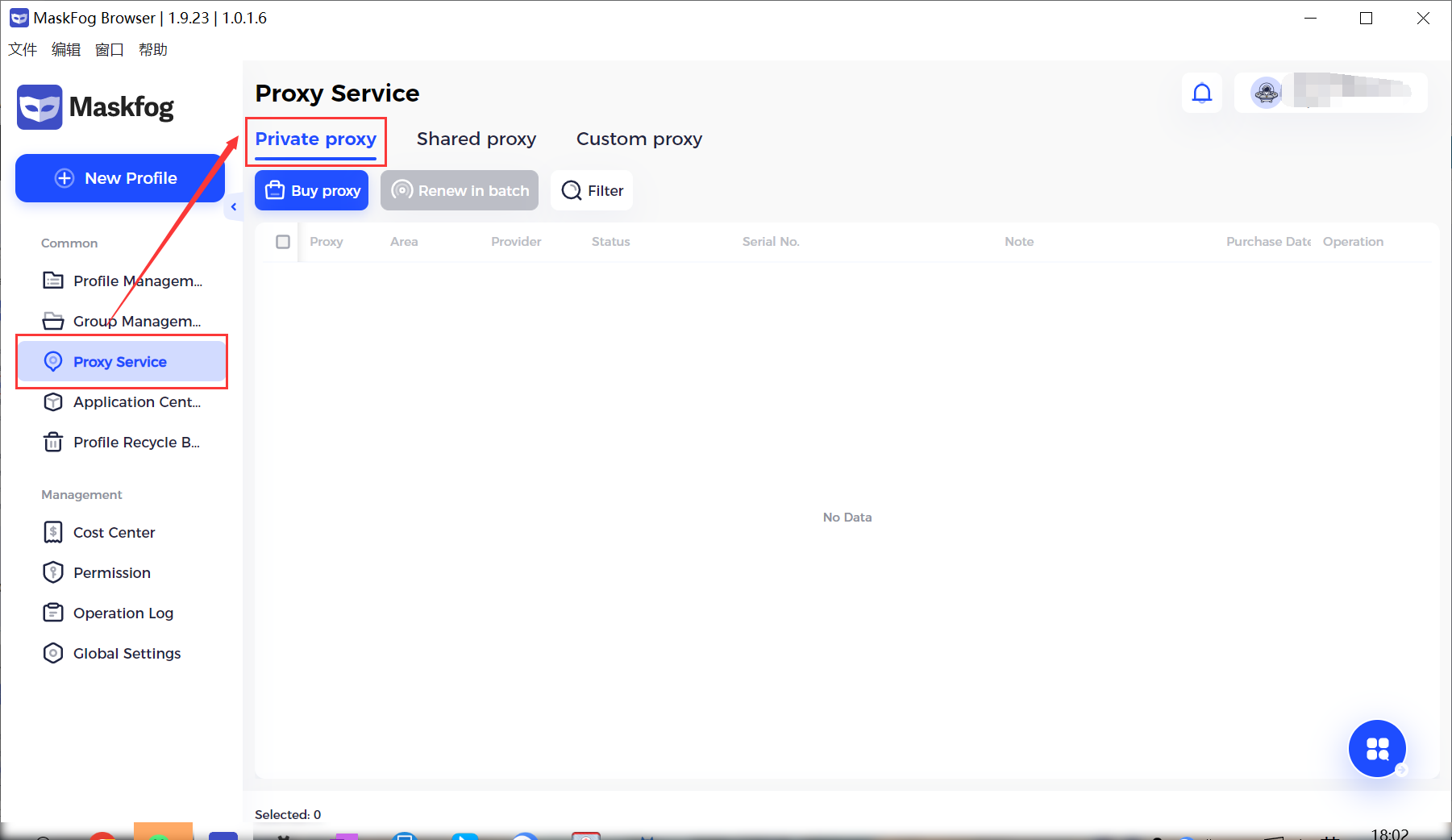
Task: Open the user avatar profile
Action: pyautogui.click(x=1267, y=93)
